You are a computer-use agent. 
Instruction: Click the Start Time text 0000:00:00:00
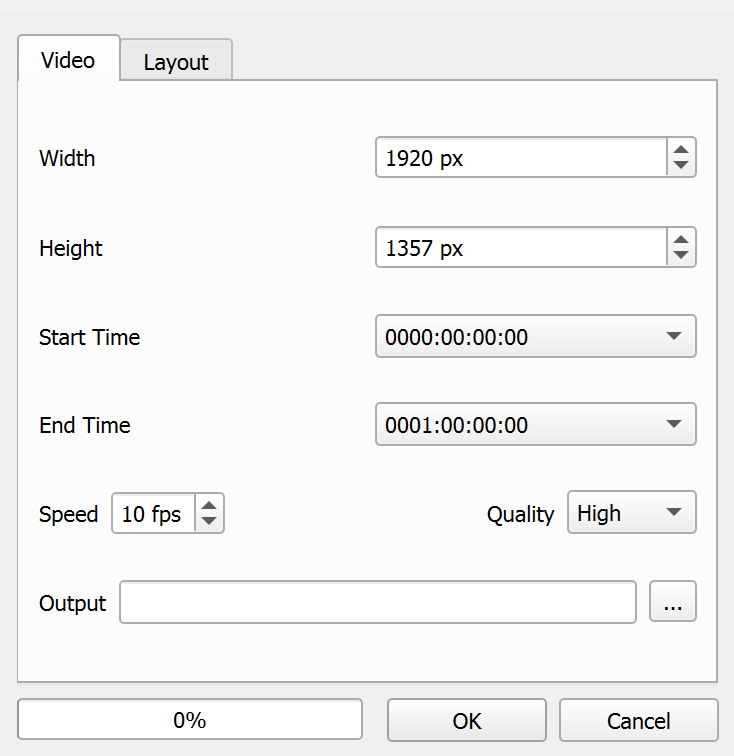(x=456, y=338)
